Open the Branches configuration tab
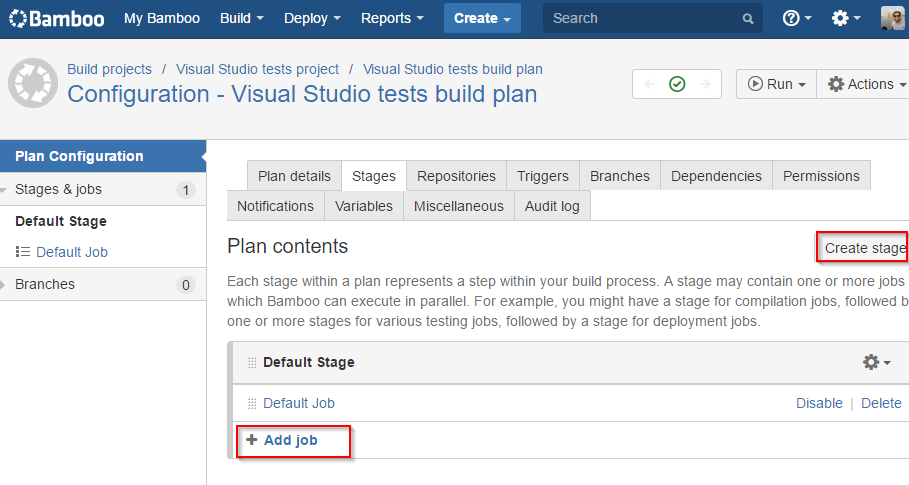 (620, 176)
